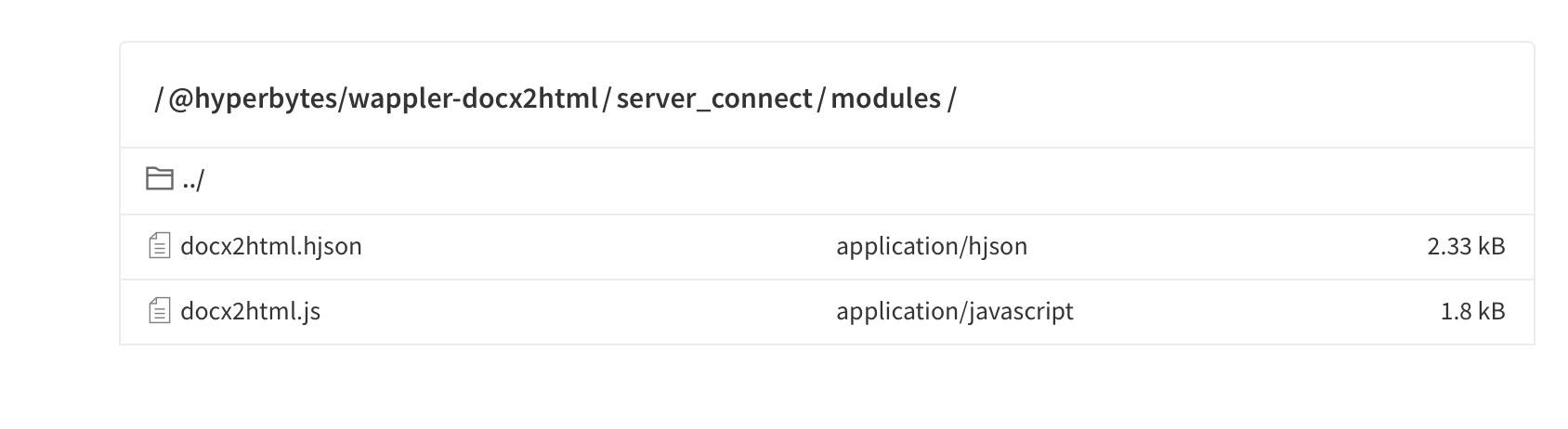Click the slash separator before modules
1568x429 pixels.
click(x=821, y=98)
